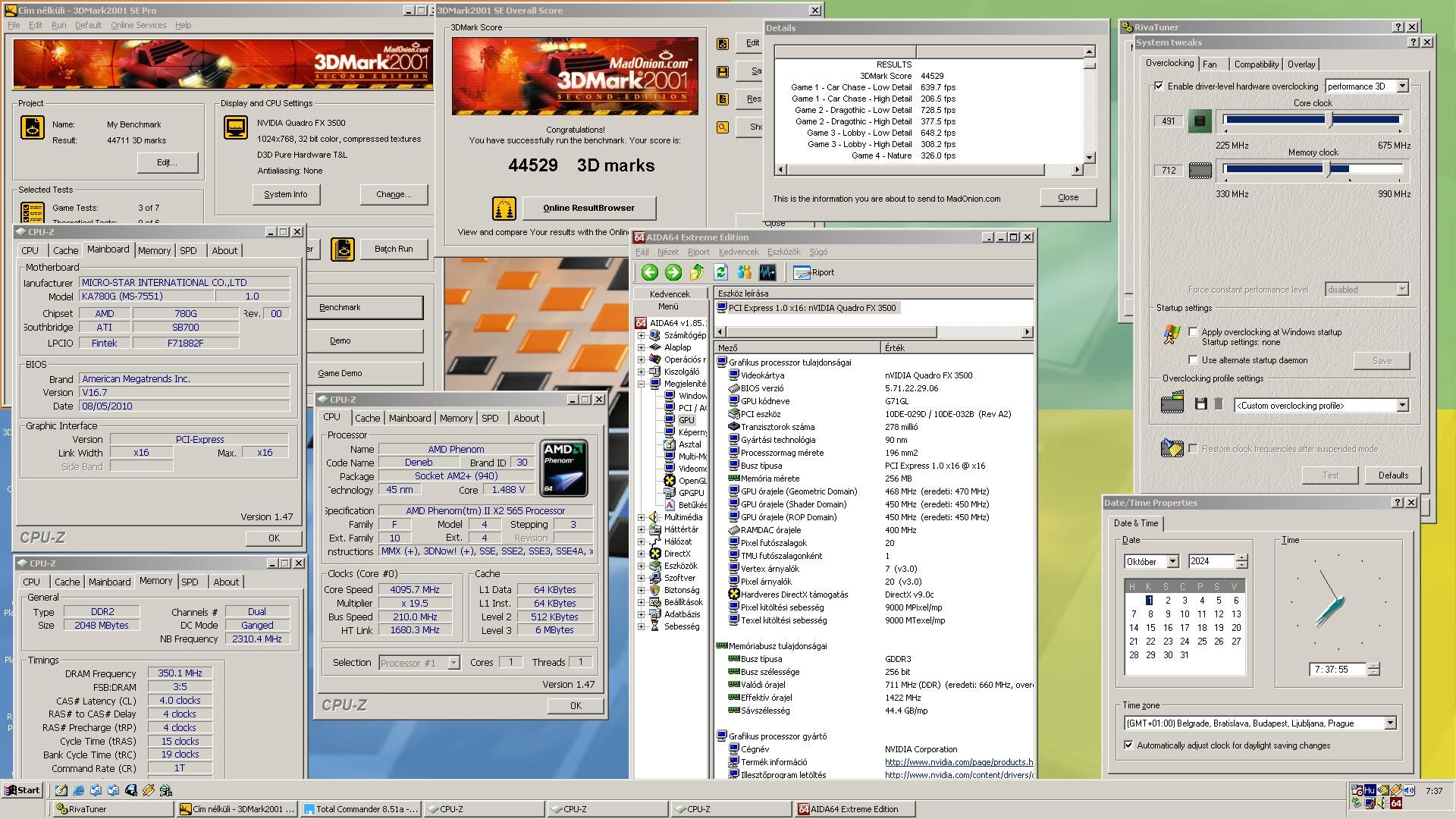Switch to RivaTuner Fan tab
1456x819 pixels.
coord(1210,64)
